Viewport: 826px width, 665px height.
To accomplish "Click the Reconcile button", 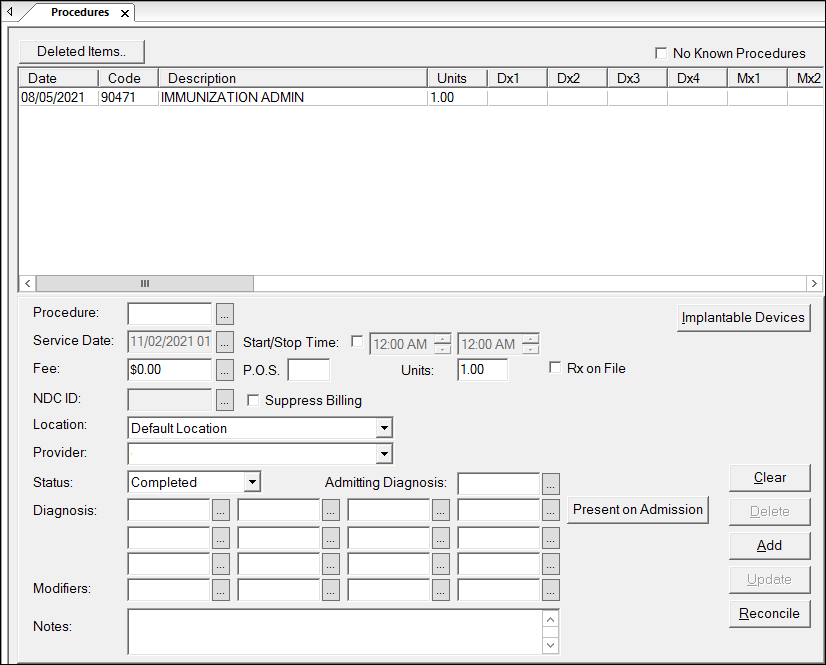I will coord(770,613).
